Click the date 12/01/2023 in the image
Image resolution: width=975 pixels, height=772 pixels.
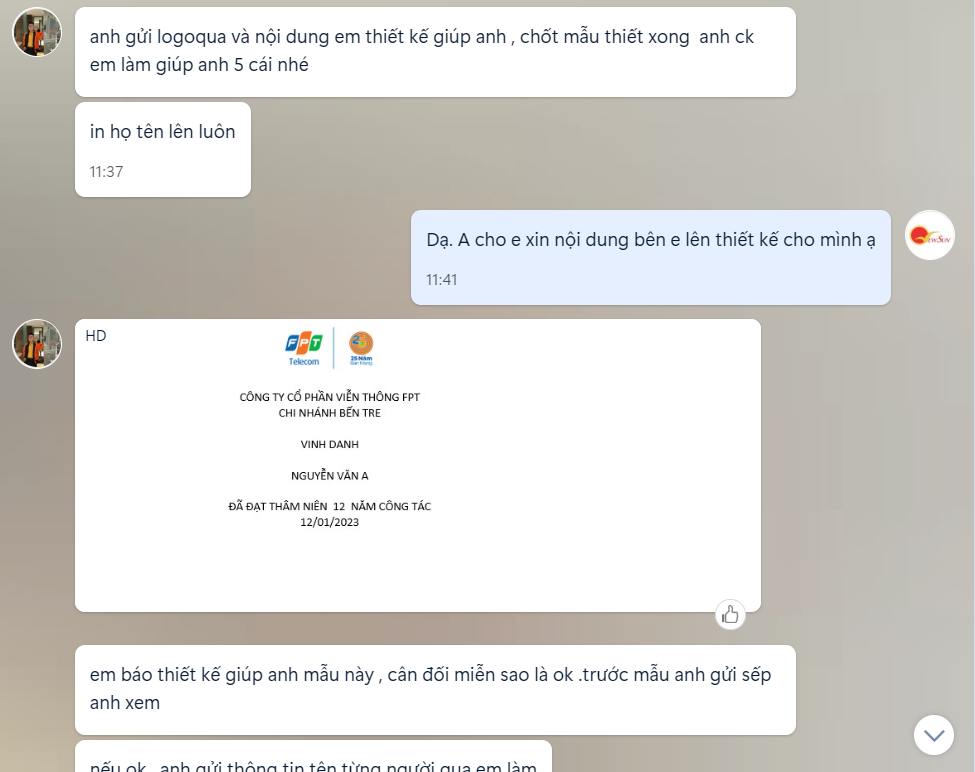tap(330, 522)
